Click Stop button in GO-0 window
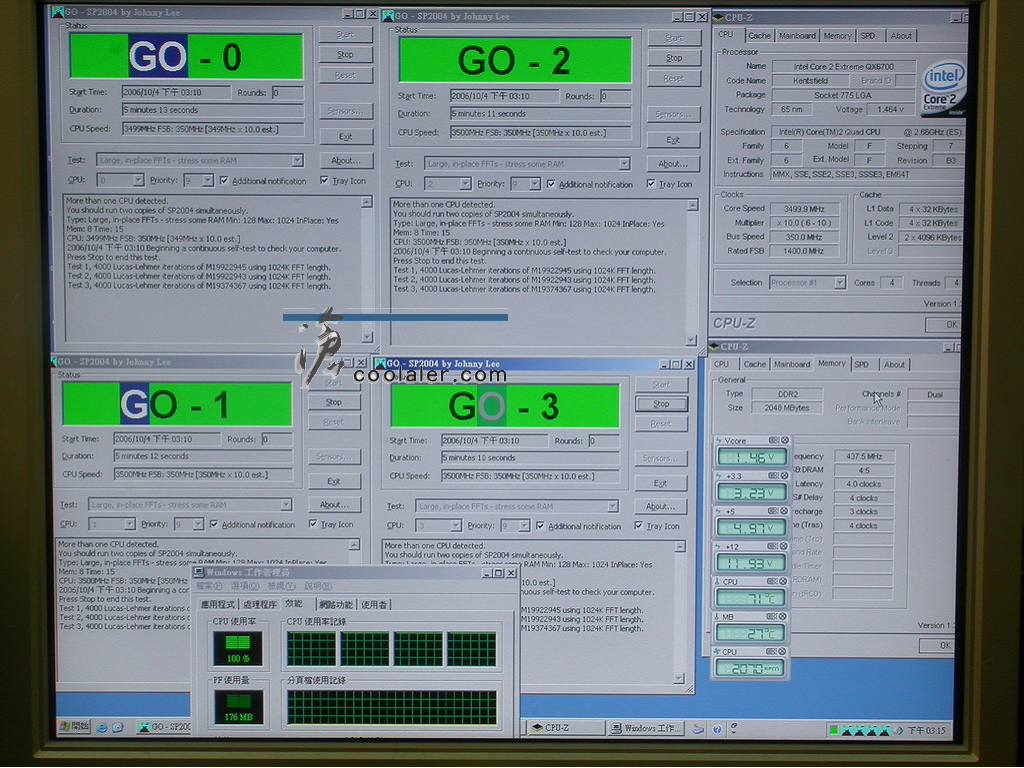Viewport: 1024px width, 768px height. (345, 55)
